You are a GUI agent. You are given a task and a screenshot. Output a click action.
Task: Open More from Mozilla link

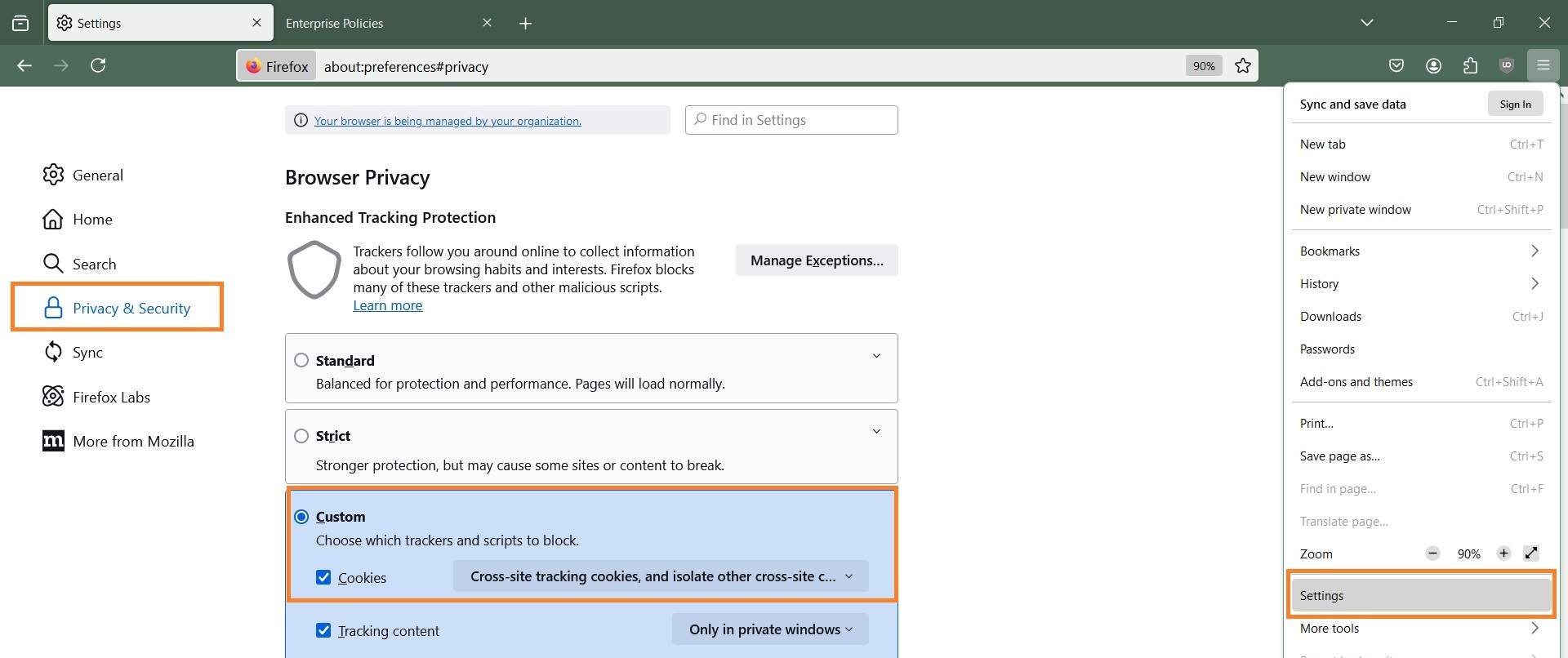point(118,441)
